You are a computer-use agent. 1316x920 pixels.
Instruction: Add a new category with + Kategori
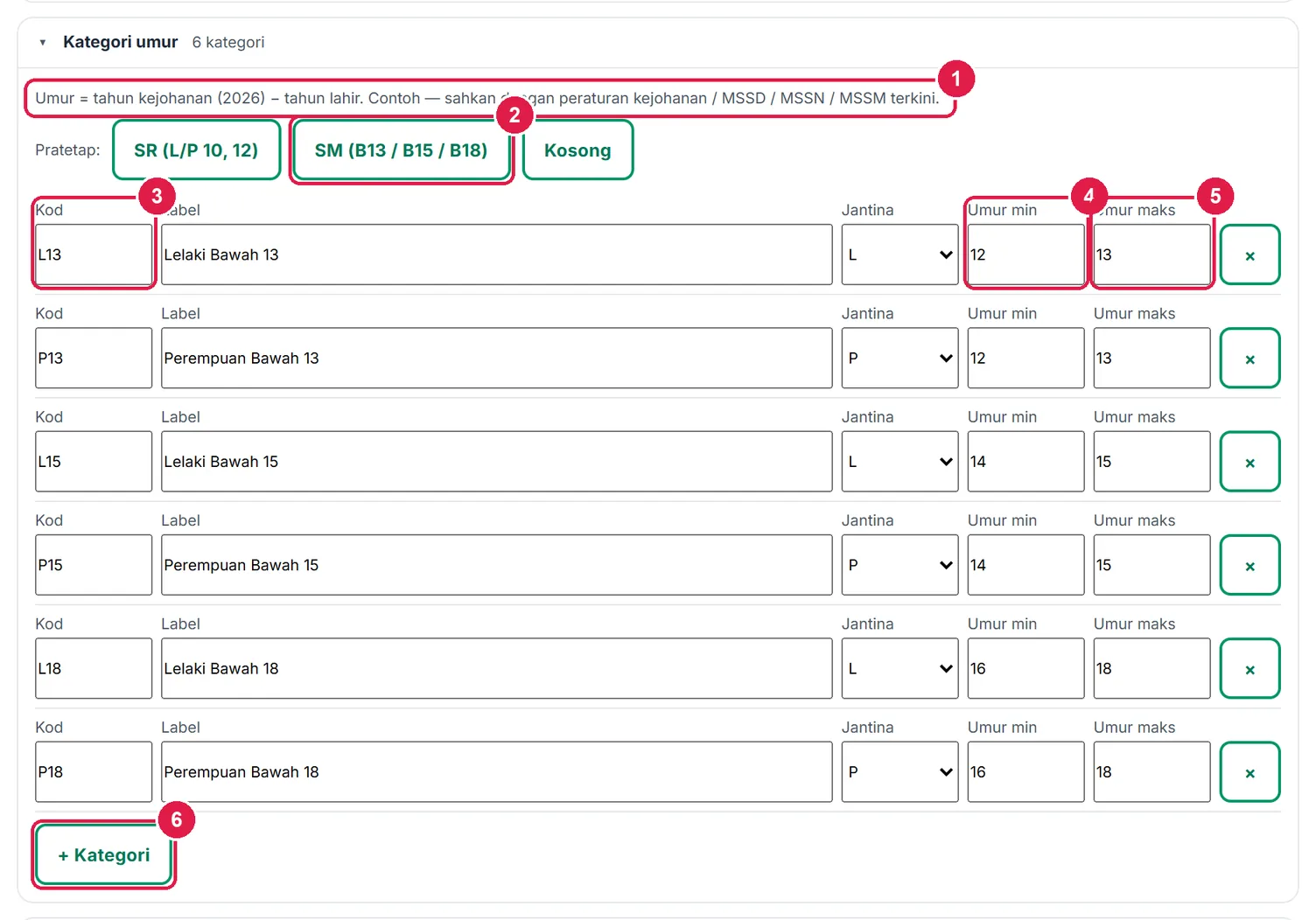[x=103, y=854]
